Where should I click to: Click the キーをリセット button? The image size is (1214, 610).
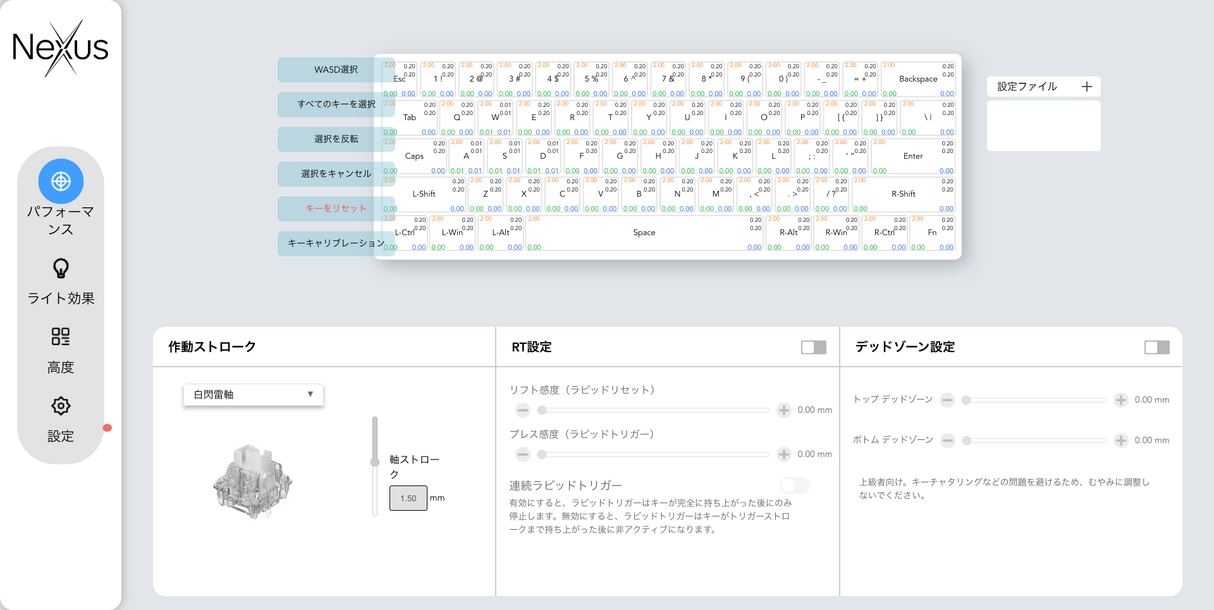pyautogui.click(x=335, y=208)
